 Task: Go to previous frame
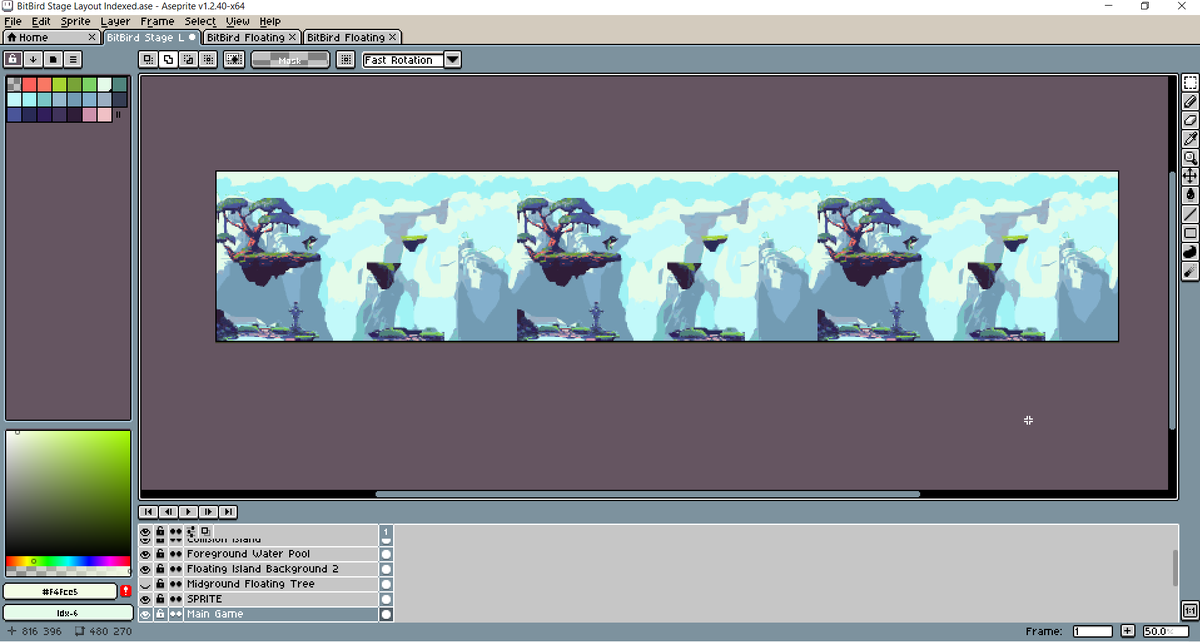pos(169,512)
